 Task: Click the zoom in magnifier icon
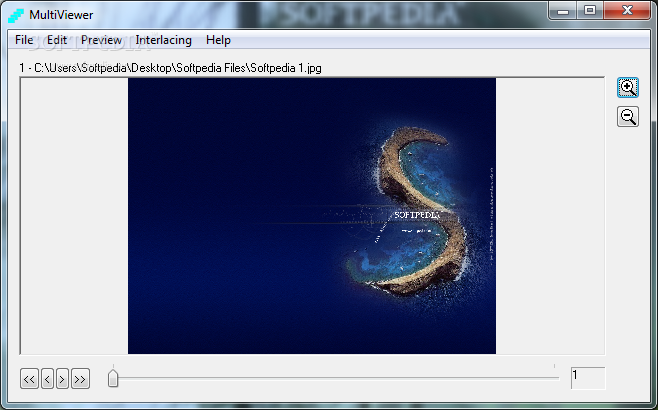point(628,88)
